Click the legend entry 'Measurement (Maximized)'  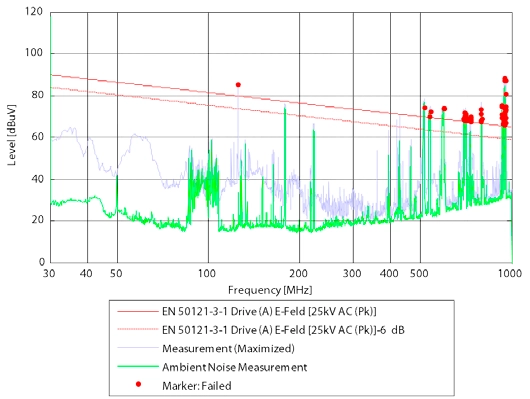(228, 348)
